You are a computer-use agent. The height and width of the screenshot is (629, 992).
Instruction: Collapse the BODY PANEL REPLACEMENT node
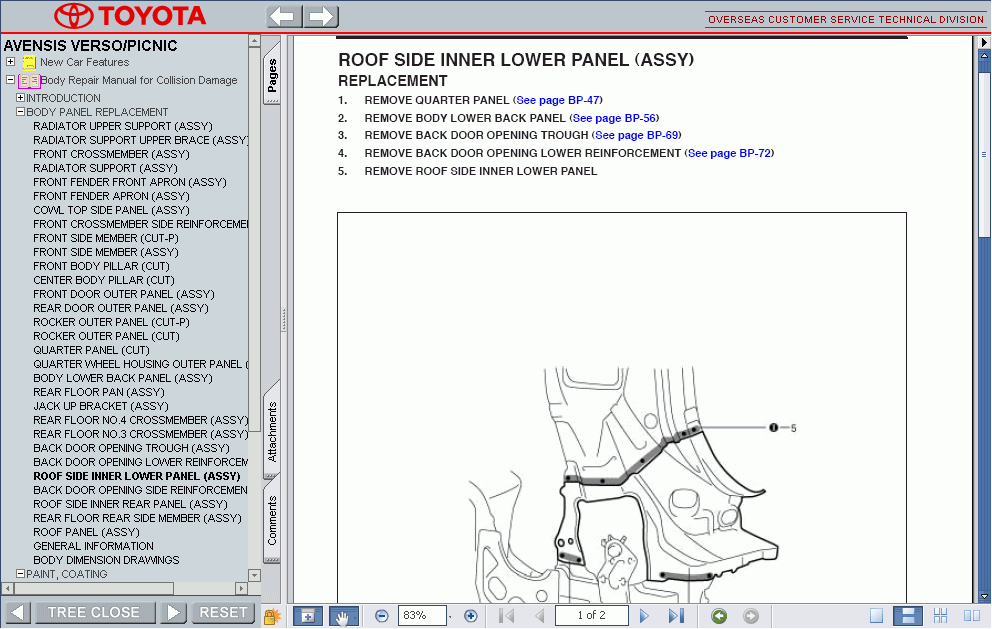click(20, 111)
